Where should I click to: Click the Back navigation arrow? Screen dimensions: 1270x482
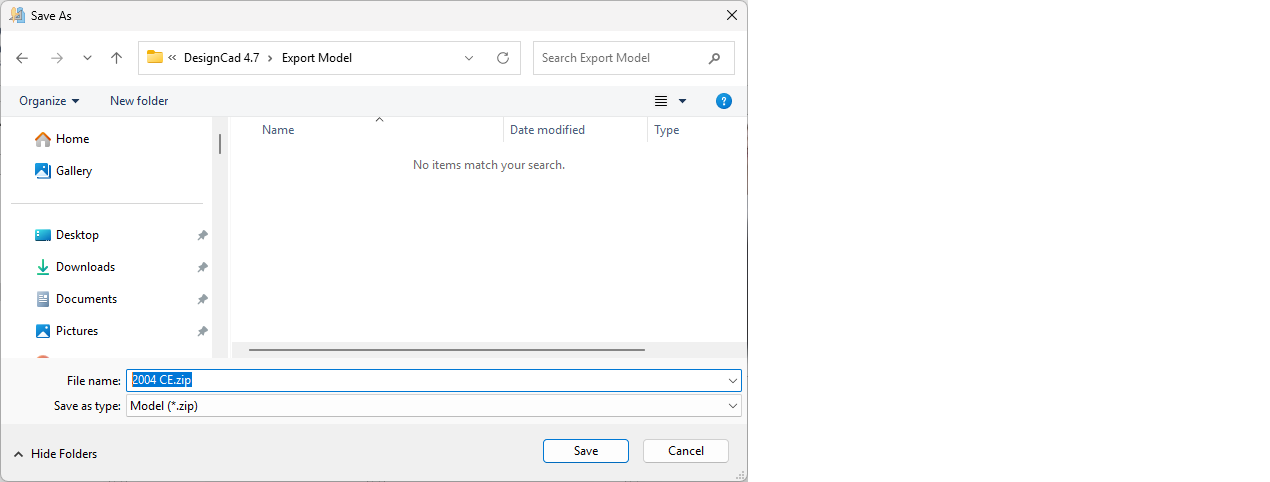22,58
